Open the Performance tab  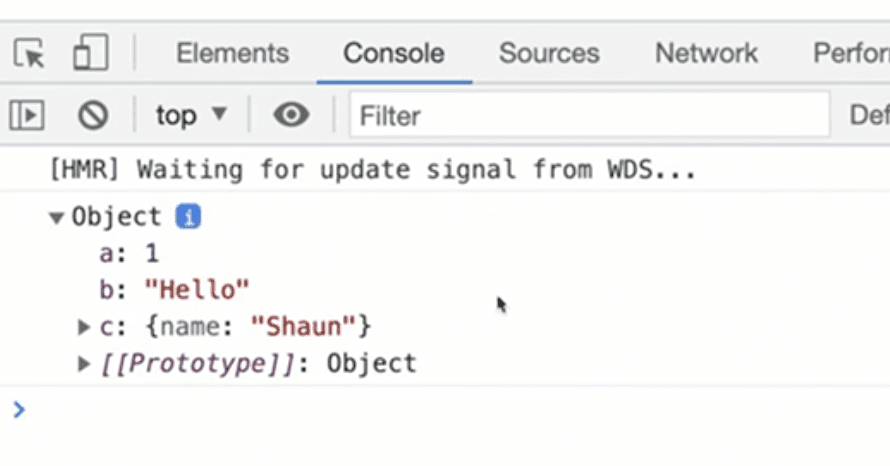tap(851, 53)
